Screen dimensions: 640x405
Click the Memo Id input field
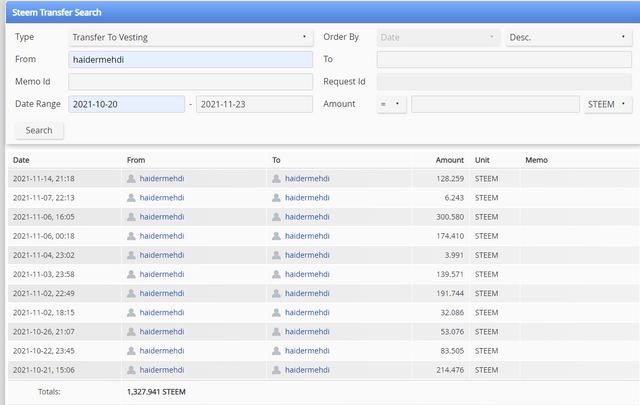(191, 82)
